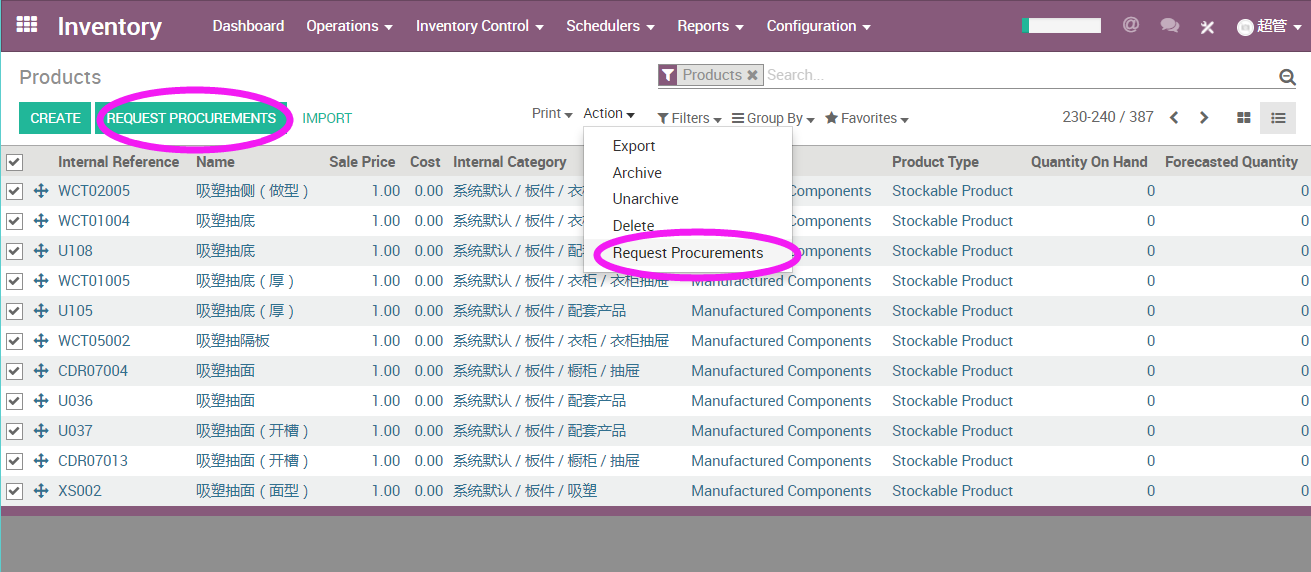Go to the next page arrow
Viewport: 1311px width, 572px height.
click(1204, 118)
